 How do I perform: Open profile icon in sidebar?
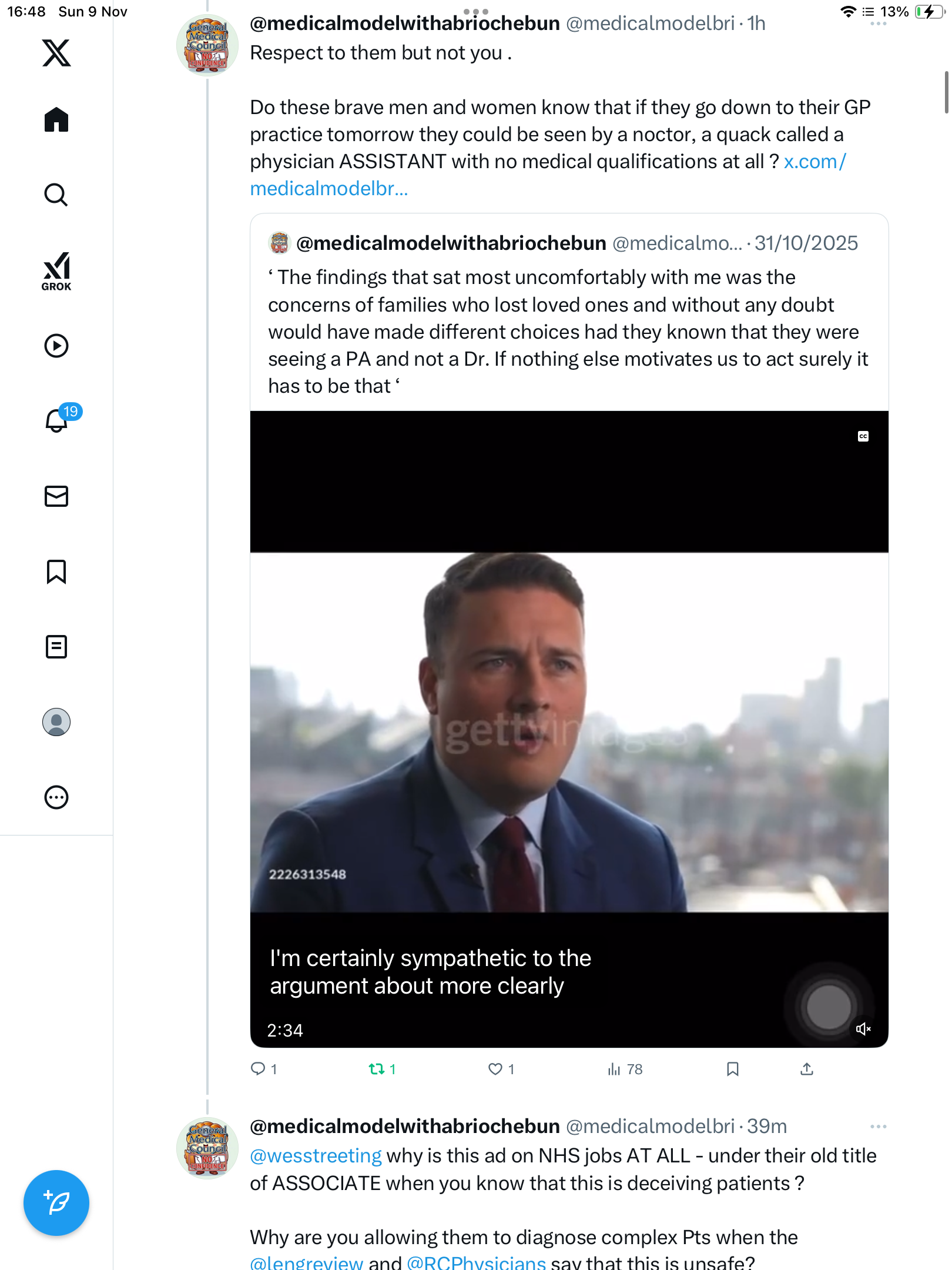[56, 722]
